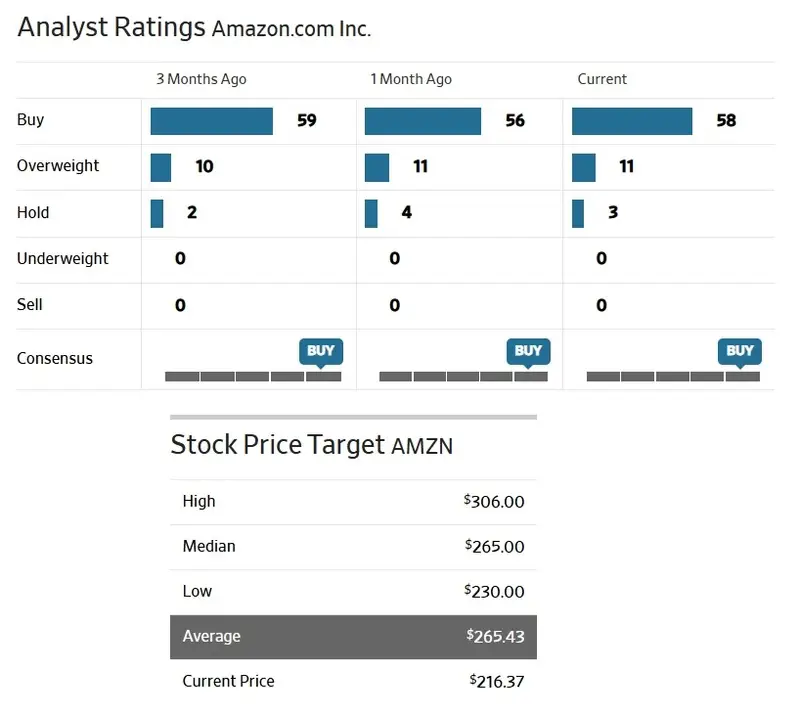This screenshot has width=800, height=714.
Task: Click the BUY badge under 1 Month Ago
Action: [x=528, y=350]
